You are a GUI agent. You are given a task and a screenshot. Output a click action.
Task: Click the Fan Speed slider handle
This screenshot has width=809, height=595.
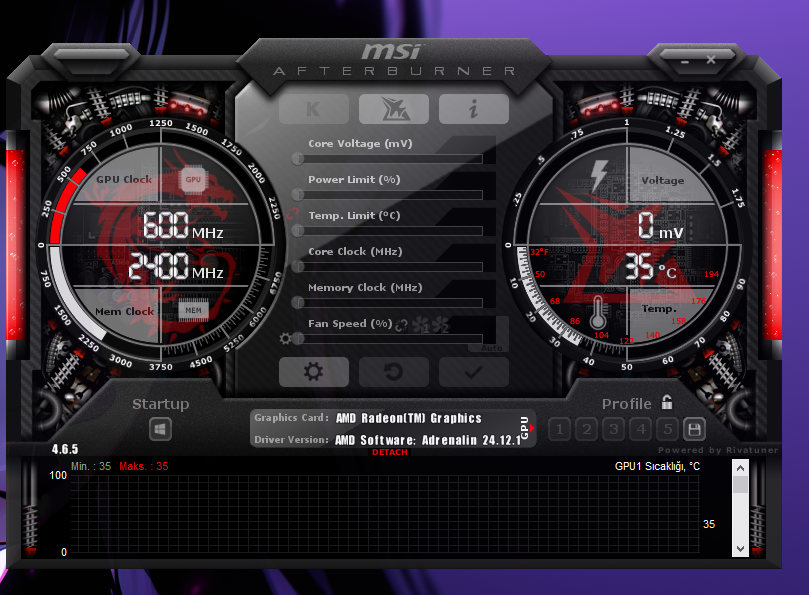click(298, 339)
